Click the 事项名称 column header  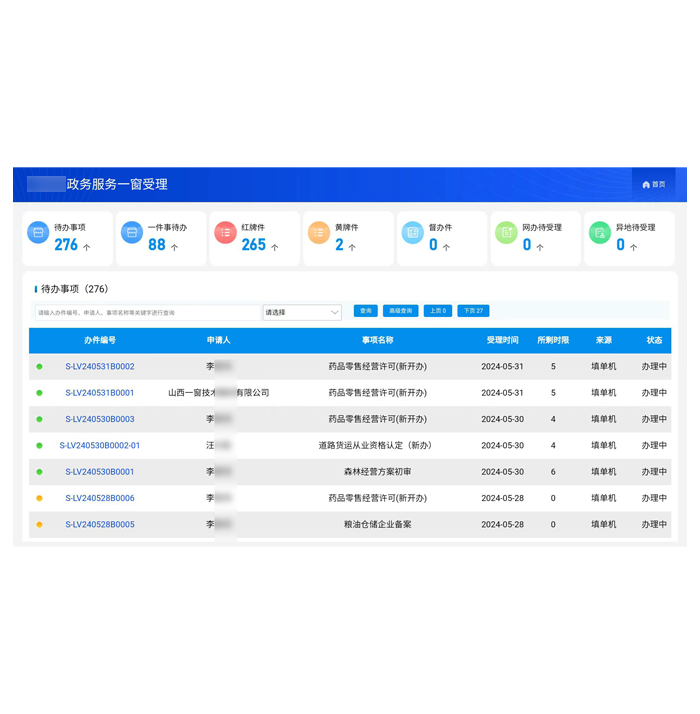point(378,341)
